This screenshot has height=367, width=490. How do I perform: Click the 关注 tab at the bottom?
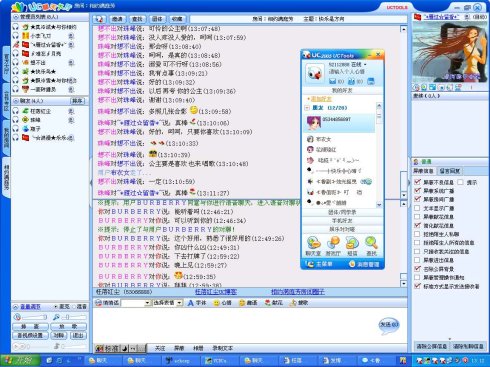160,348
